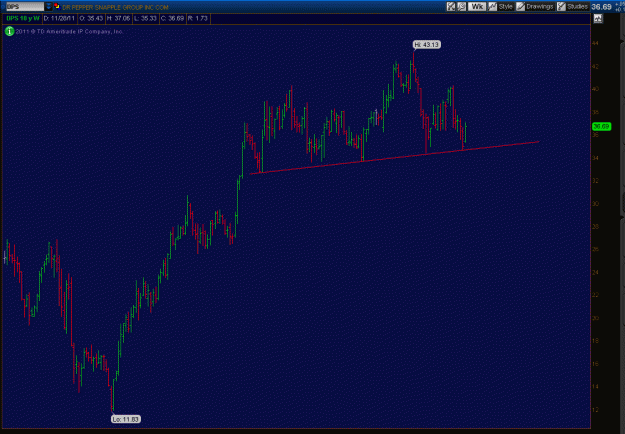Click the chart line icon beside Style
This screenshot has height=434, width=625.
pyautogui.click(x=493, y=6)
